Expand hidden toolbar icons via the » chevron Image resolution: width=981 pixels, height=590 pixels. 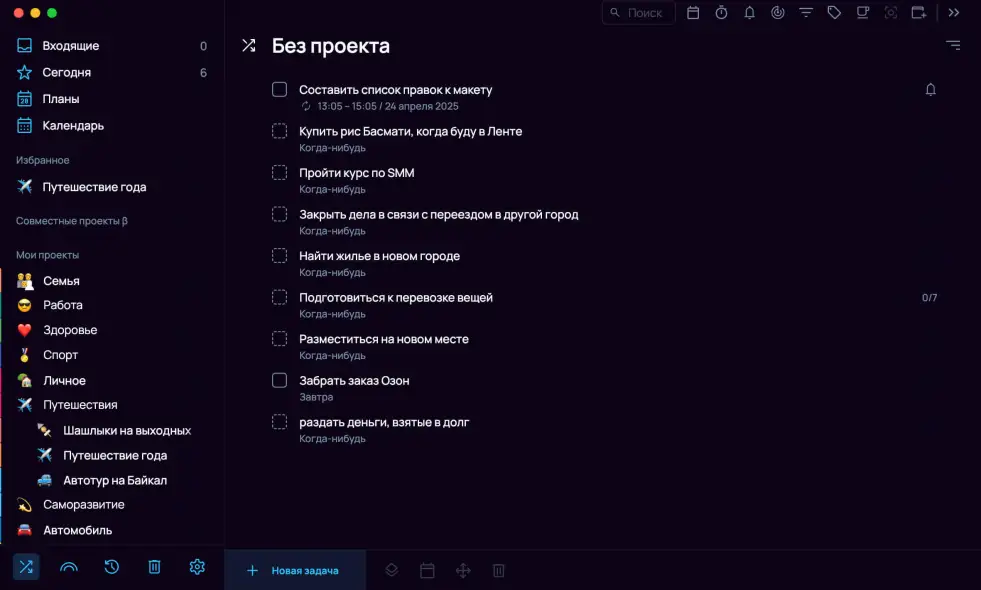click(x=953, y=13)
